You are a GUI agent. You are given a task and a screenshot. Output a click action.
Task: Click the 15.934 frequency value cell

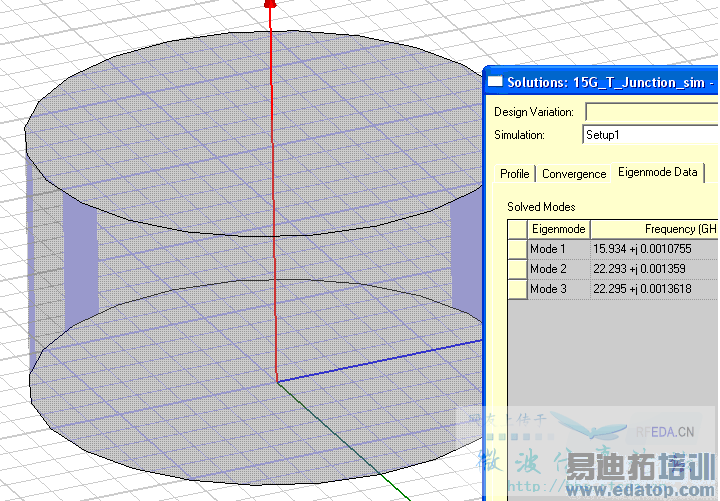(653, 249)
